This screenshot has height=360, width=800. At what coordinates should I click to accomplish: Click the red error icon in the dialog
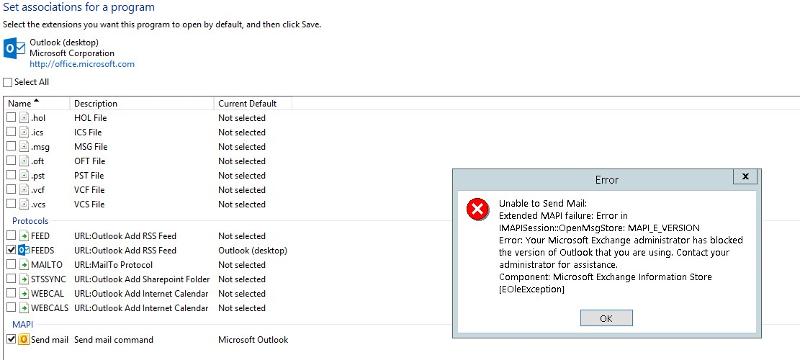click(478, 210)
